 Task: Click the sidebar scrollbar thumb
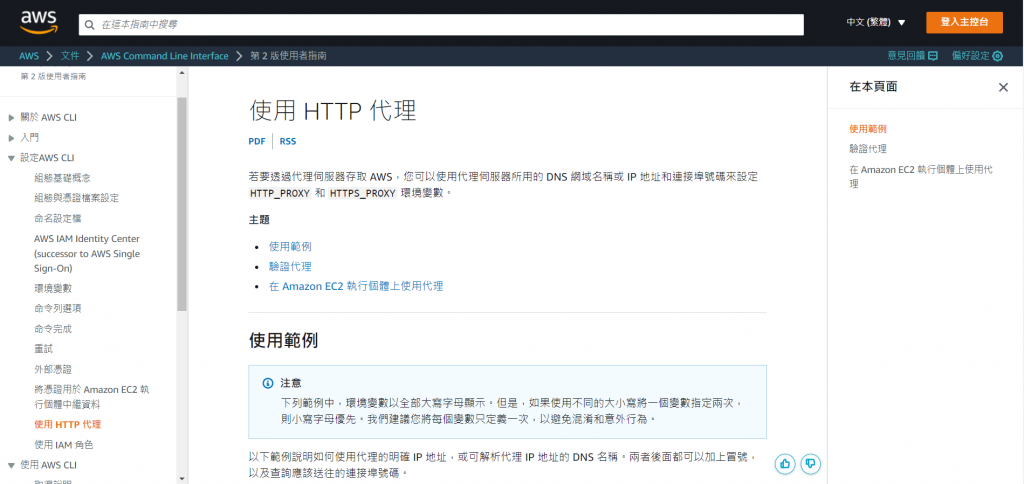[182, 204]
